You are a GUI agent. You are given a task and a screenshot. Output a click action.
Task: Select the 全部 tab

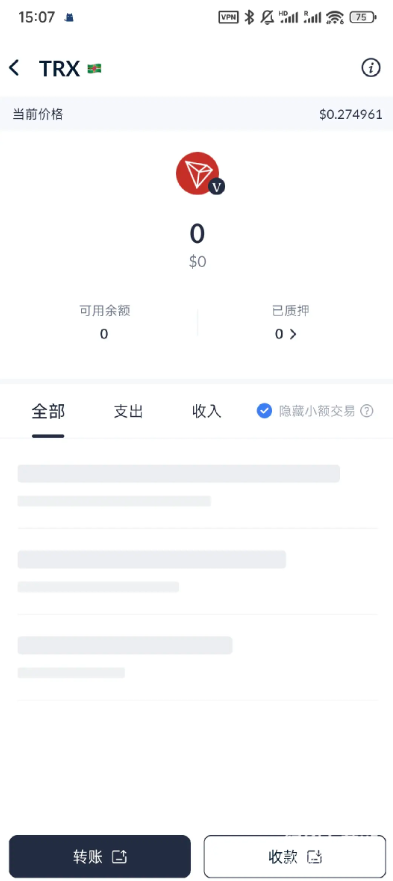[48, 411]
